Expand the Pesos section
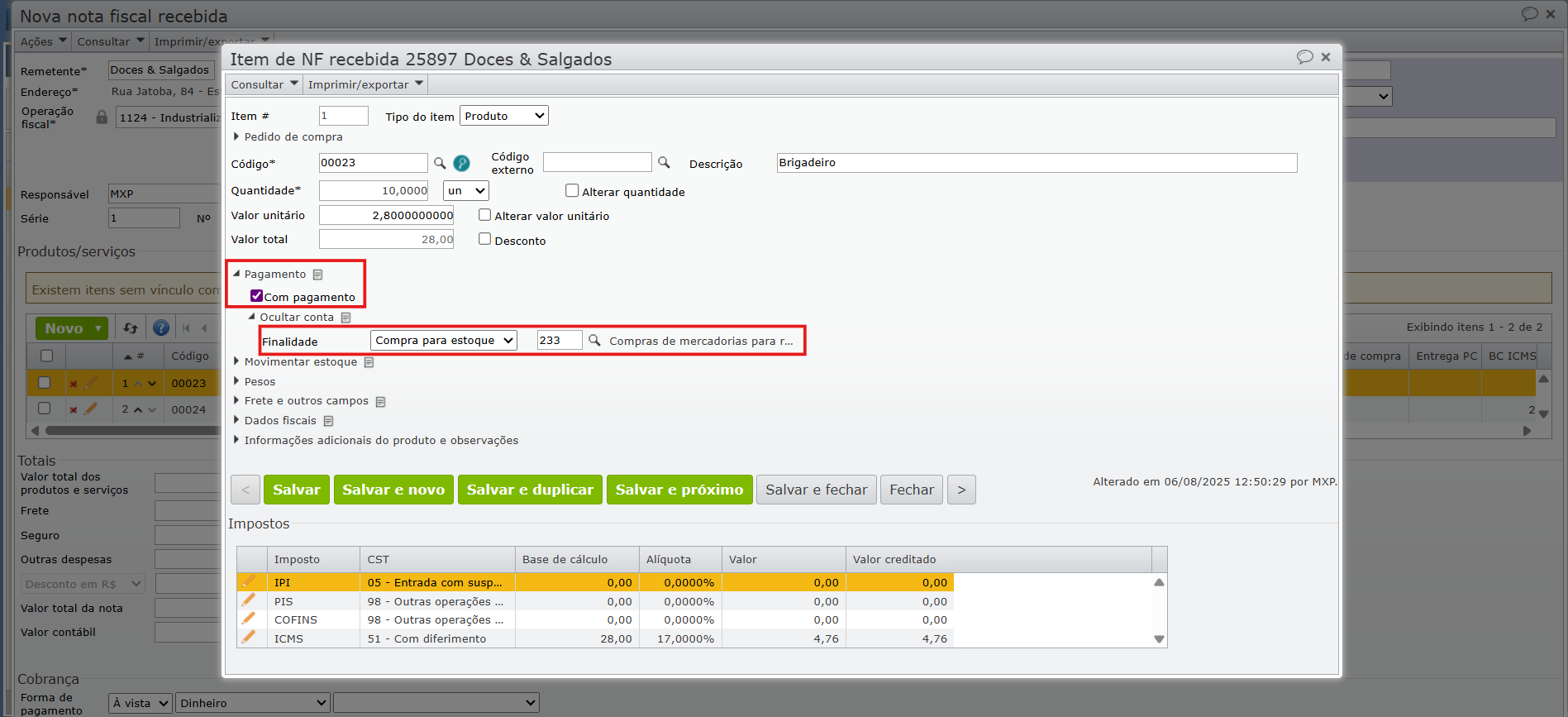The height and width of the screenshot is (717, 1568). (236, 381)
